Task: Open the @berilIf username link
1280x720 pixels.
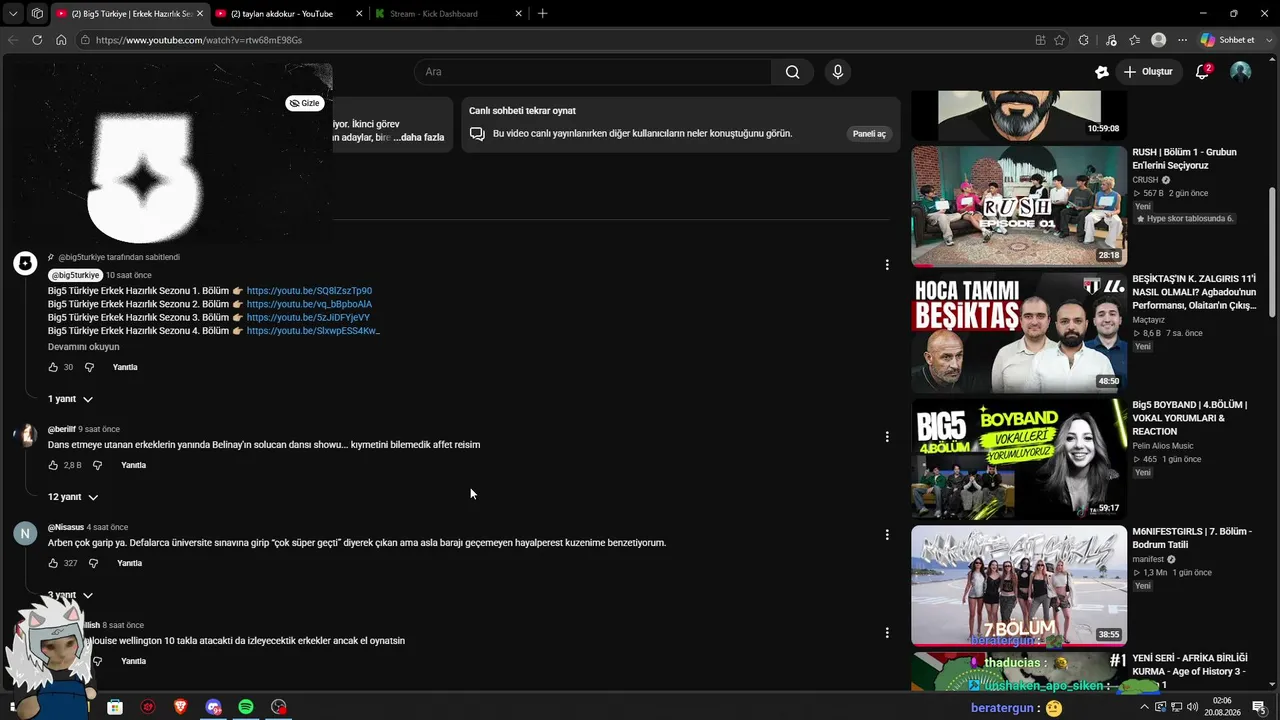Action: 62,429
